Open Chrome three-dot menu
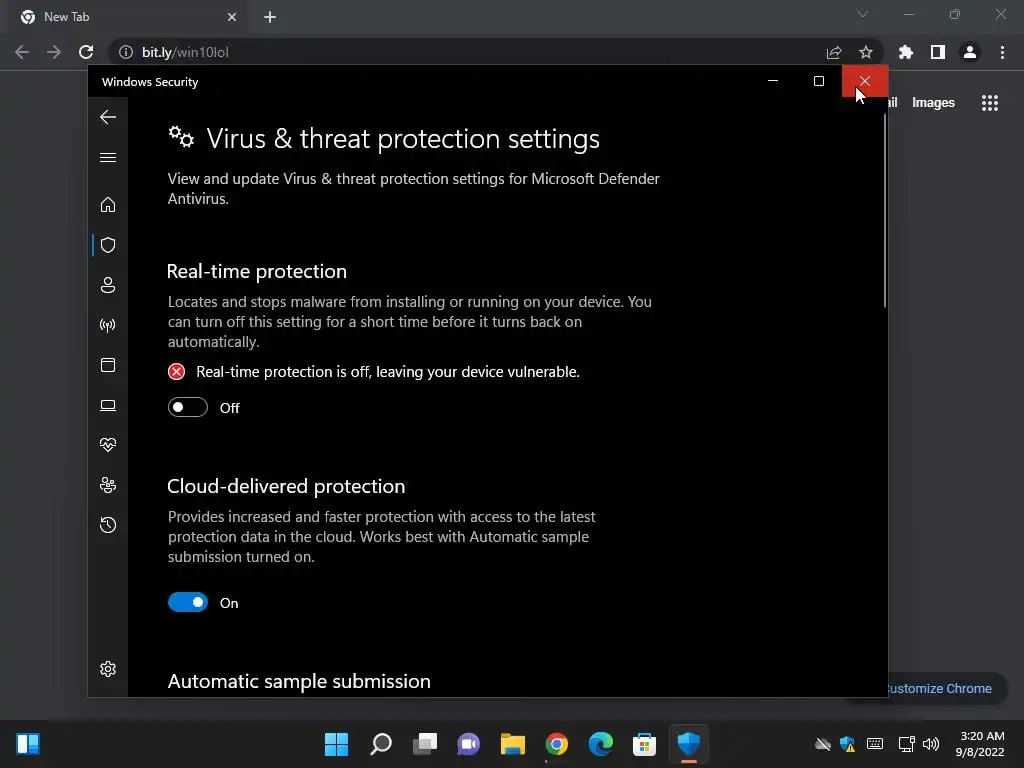This screenshot has width=1024, height=768. pos(1002,52)
